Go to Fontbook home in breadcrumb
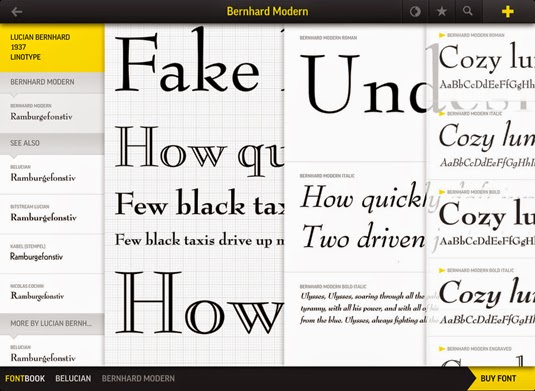Screen dimensions: 535x391 coord(25,379)
